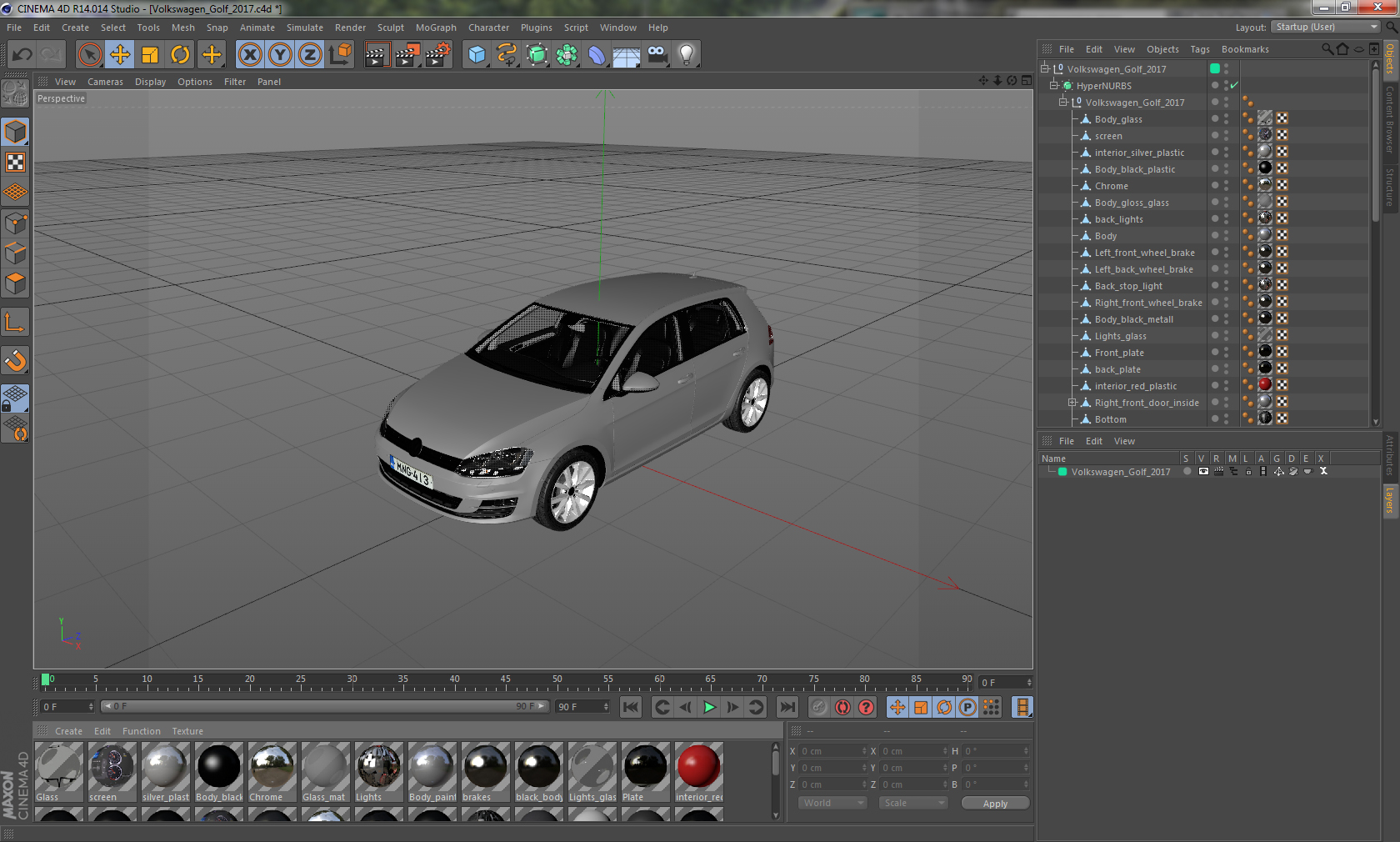Screen dimensions: 1400x842
Task: Click Render View clapperboard icon
Action: pyautogui.click(x=377, y=55)
